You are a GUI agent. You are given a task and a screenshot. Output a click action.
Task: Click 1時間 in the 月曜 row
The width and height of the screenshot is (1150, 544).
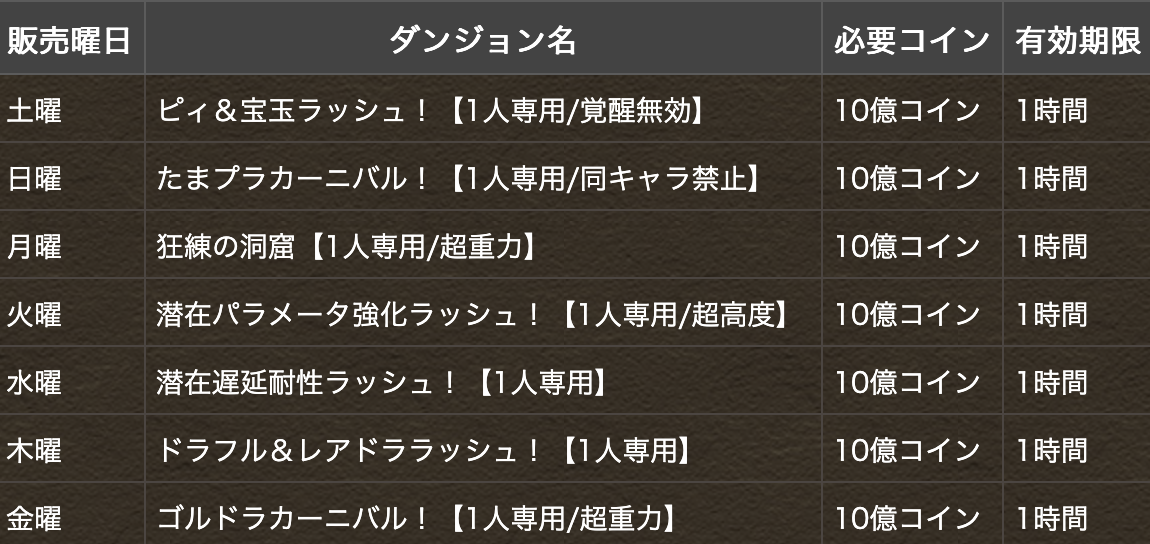[x=1051, y=246]
